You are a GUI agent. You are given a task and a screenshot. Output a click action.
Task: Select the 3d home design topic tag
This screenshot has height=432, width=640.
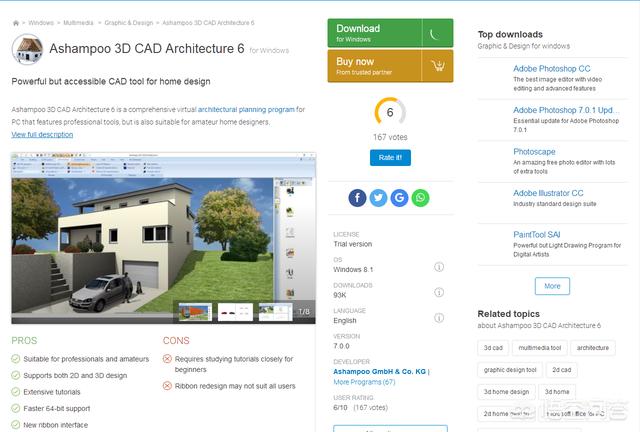pyautogui.click(x=506, y=392)
